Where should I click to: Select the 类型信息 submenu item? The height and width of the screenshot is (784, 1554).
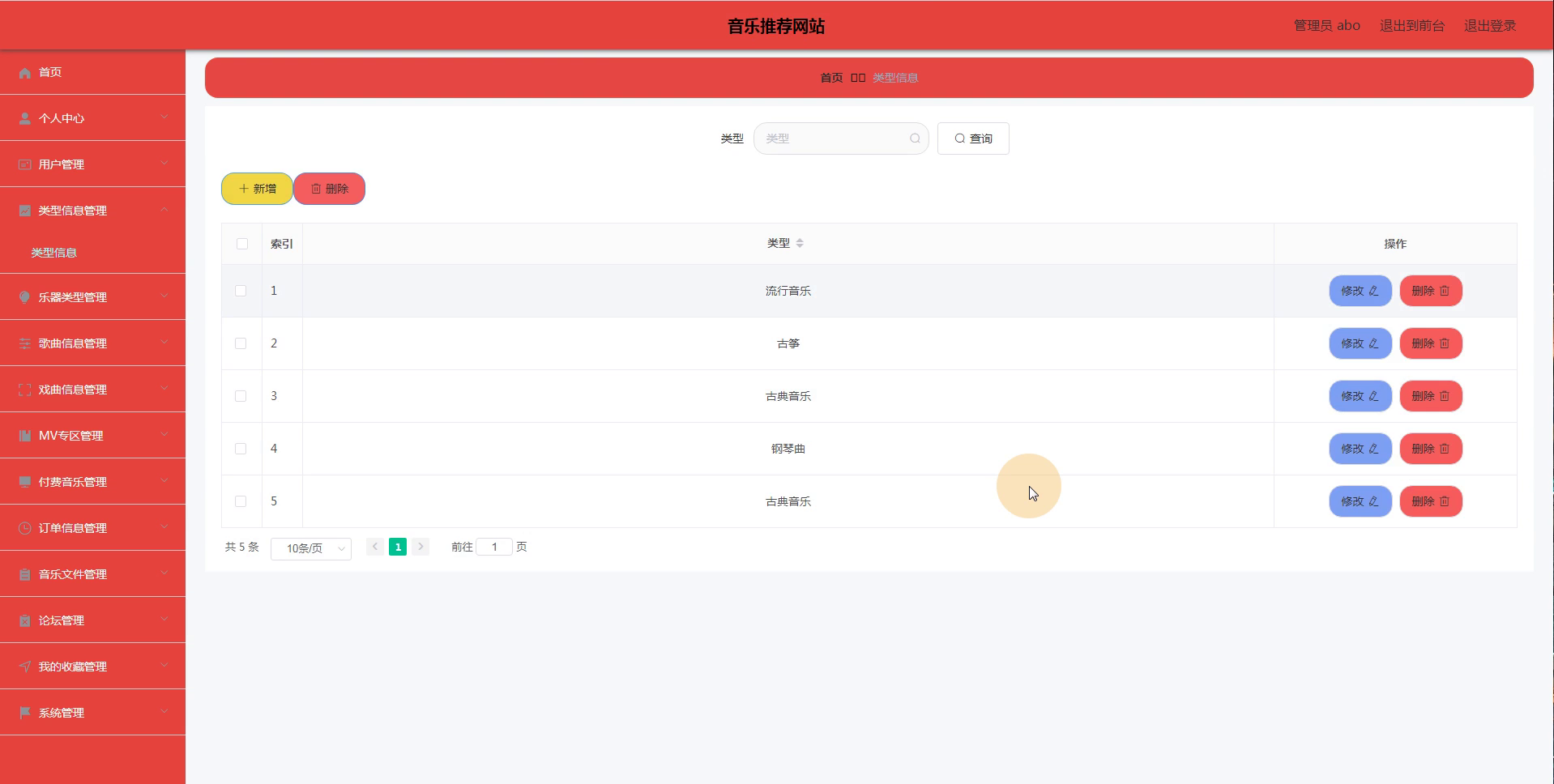click(x=92, y=253)
